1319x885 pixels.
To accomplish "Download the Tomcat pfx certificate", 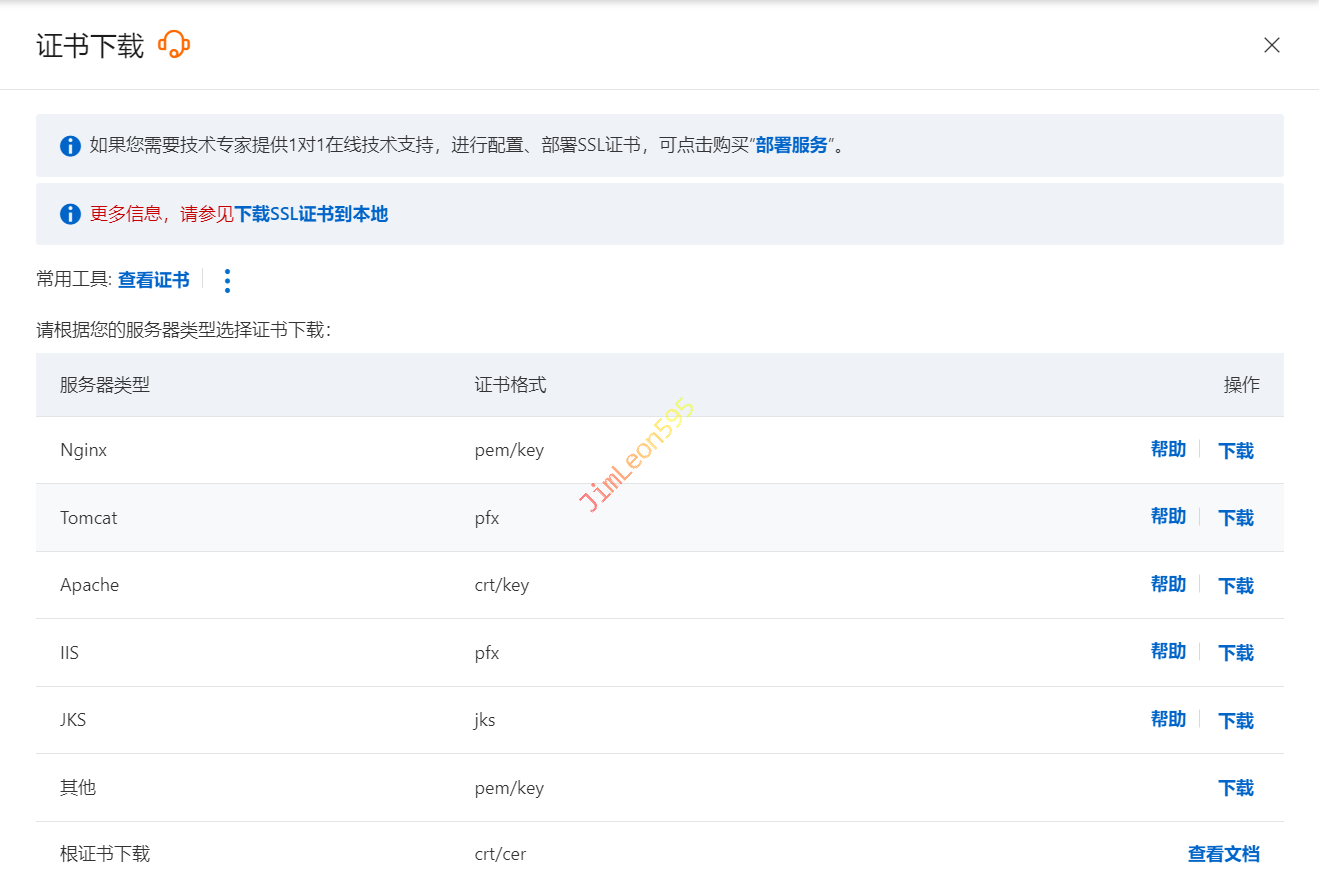I will [x=1235, y=518].
